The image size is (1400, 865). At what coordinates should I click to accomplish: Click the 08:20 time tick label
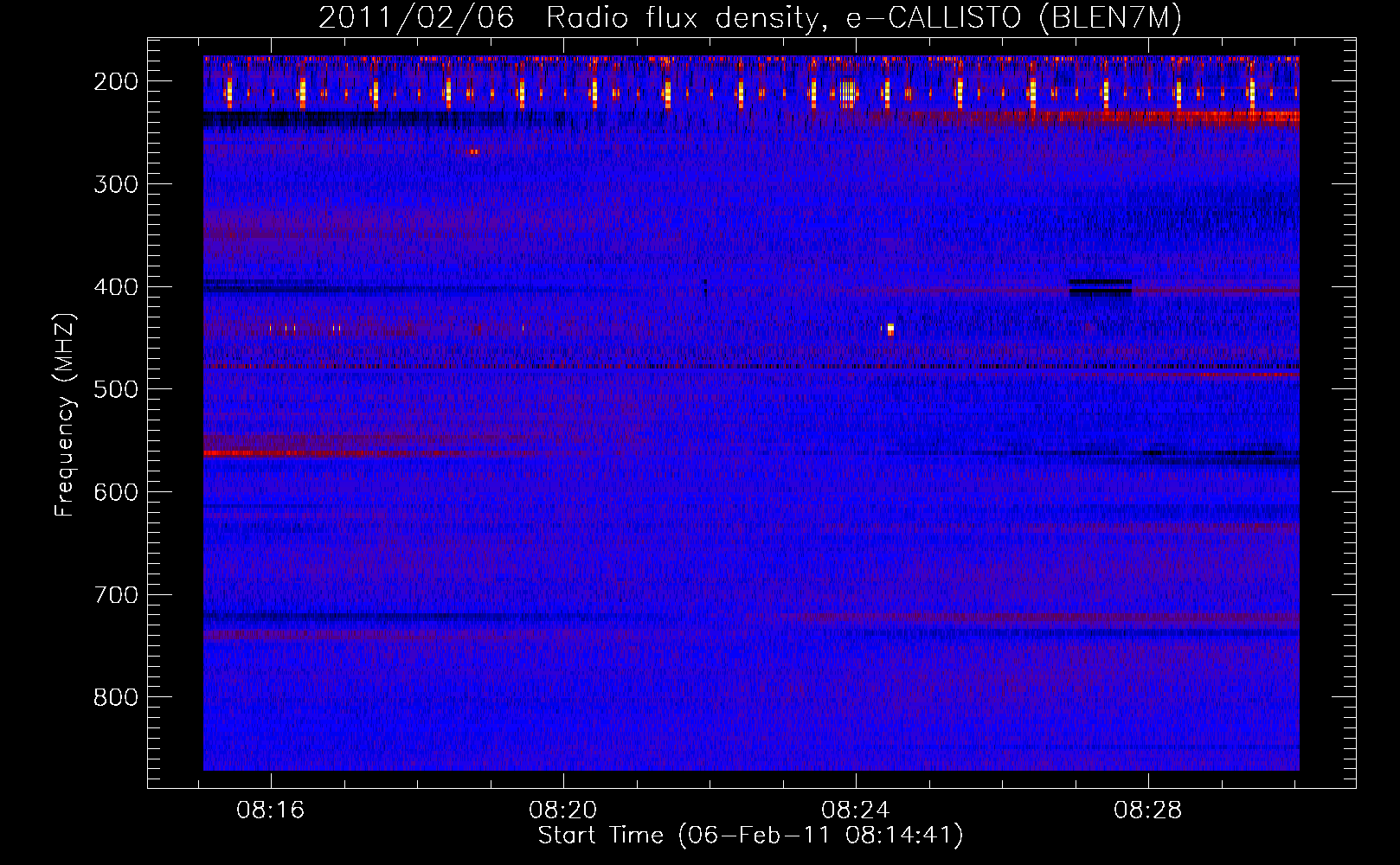[563, 811]
